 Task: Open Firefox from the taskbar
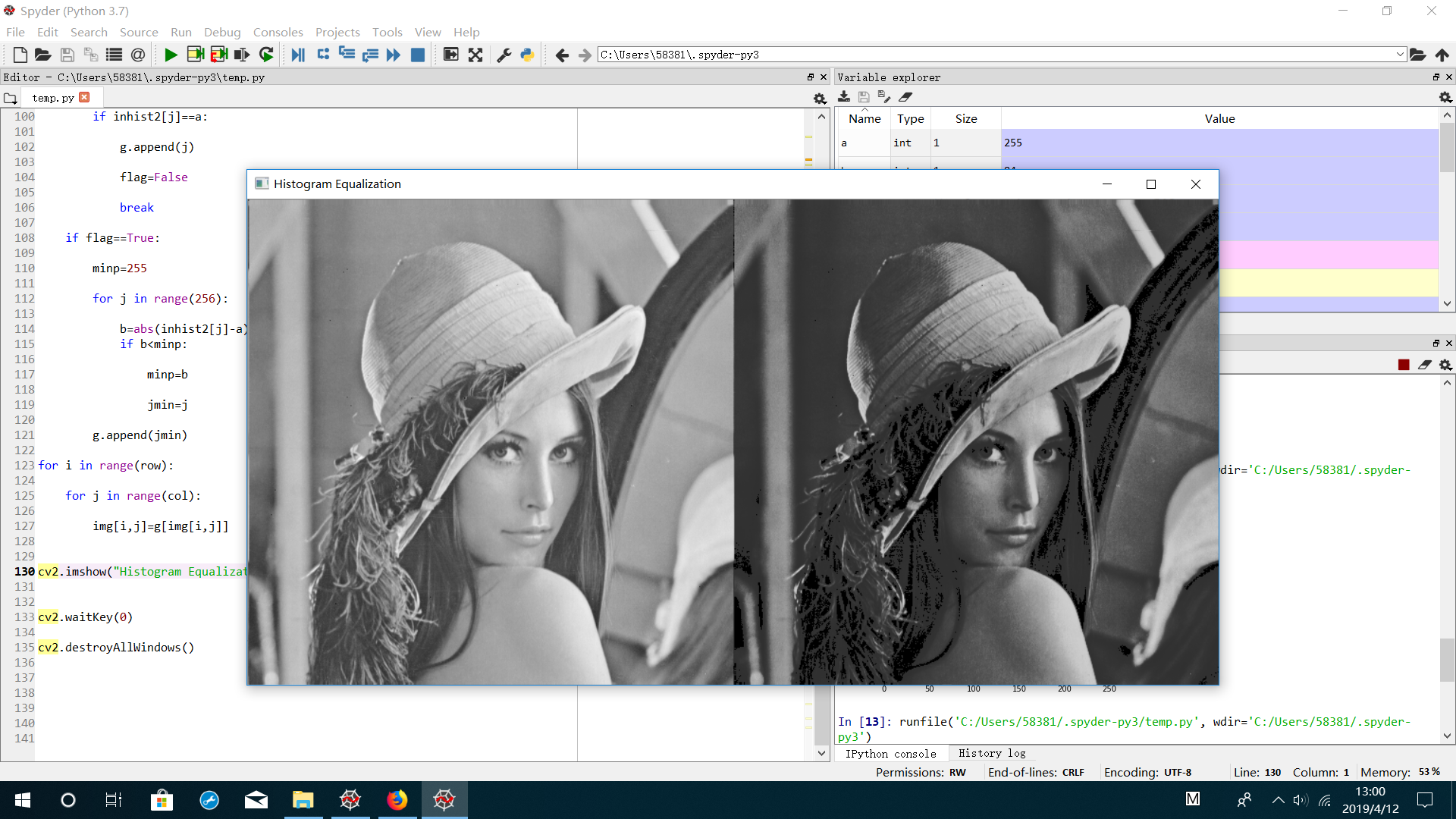397,800
